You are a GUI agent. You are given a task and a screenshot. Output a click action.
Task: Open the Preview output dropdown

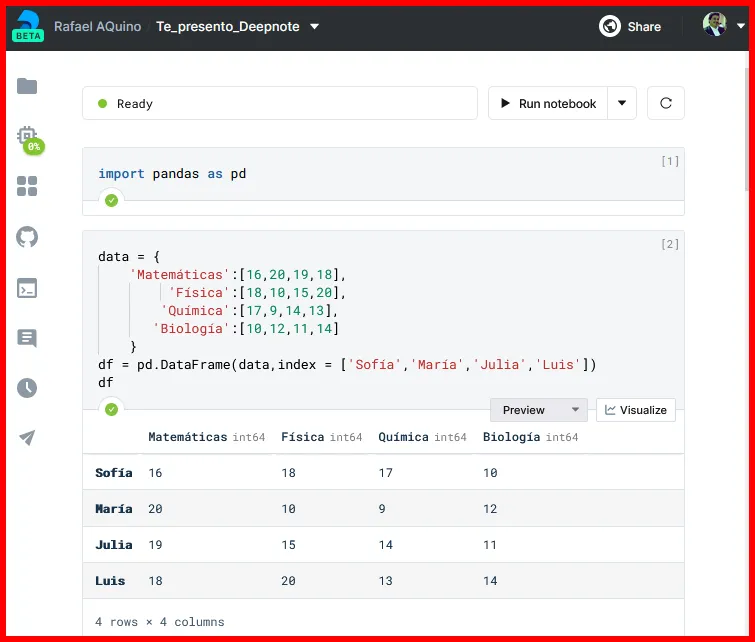539,410
